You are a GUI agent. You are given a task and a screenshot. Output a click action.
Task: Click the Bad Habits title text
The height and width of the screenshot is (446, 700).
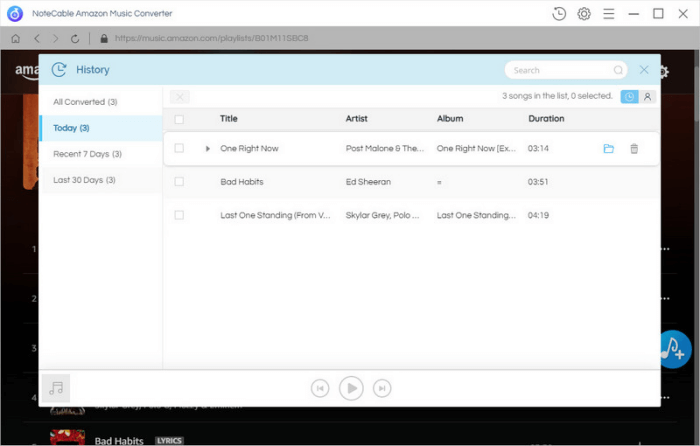[x=242, y=182]
